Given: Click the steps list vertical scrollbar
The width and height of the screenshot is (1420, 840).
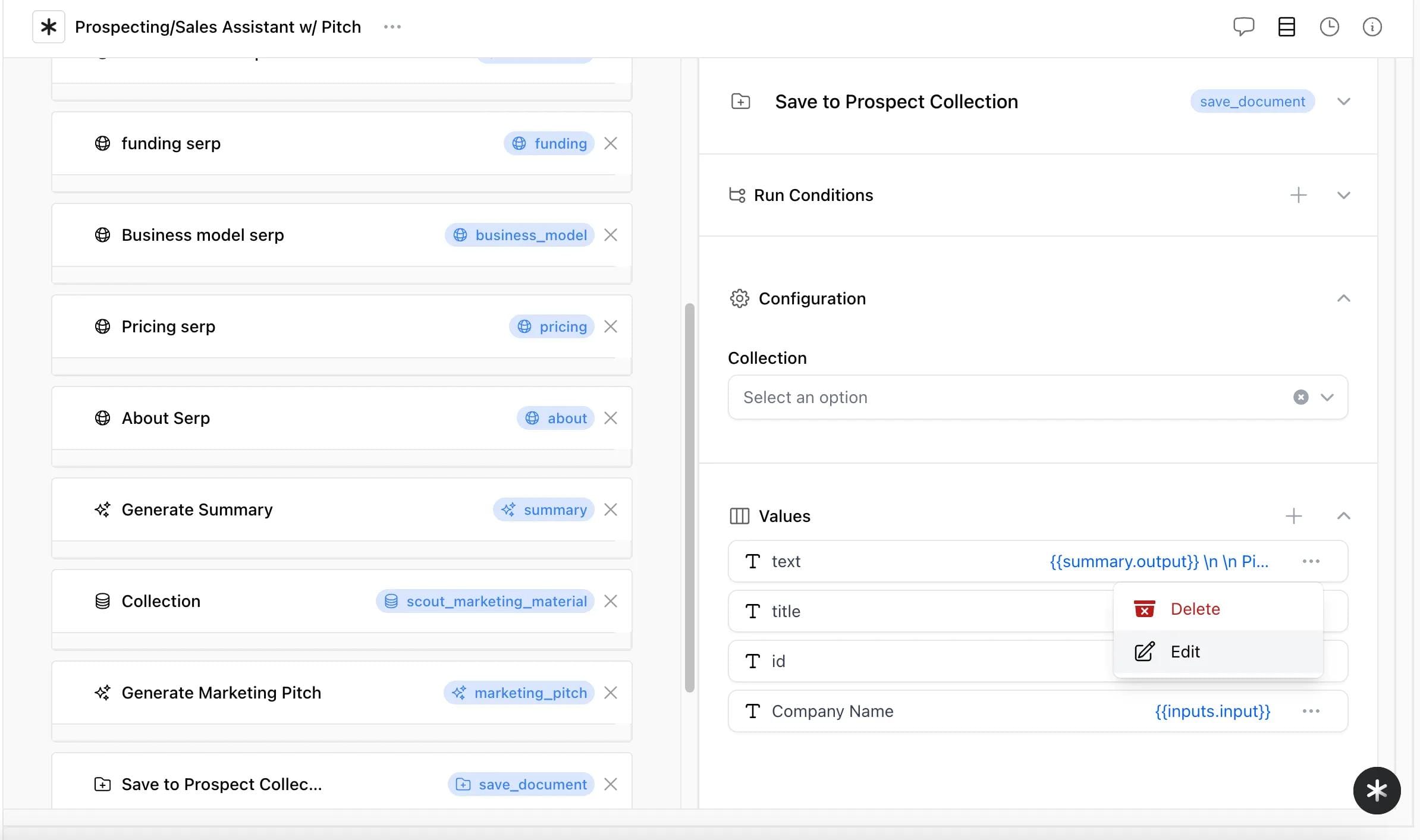Looking at the screenshot, I should click(x=690, y=498).
